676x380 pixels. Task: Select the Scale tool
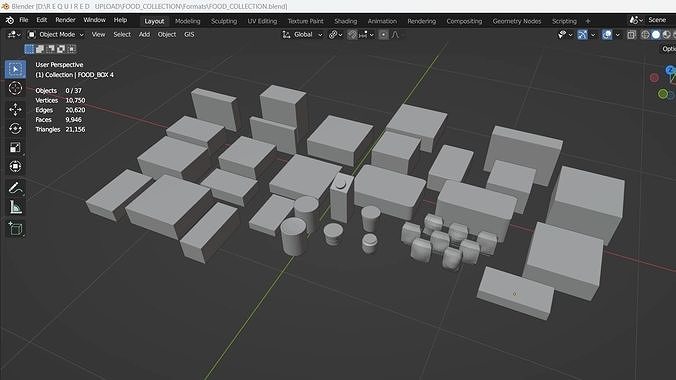coord(15,148)
